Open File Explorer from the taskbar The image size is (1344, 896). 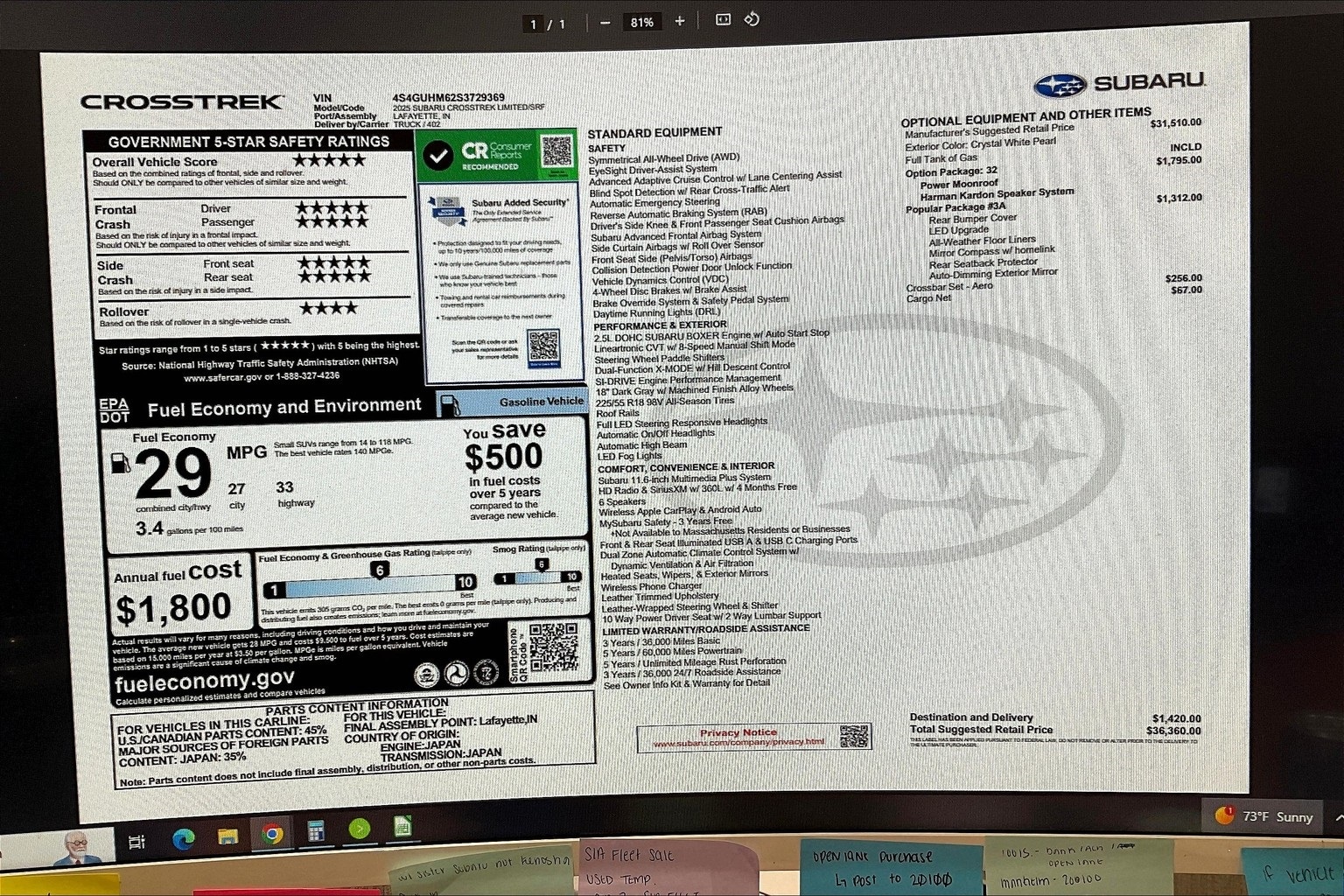tap(227, 836)
